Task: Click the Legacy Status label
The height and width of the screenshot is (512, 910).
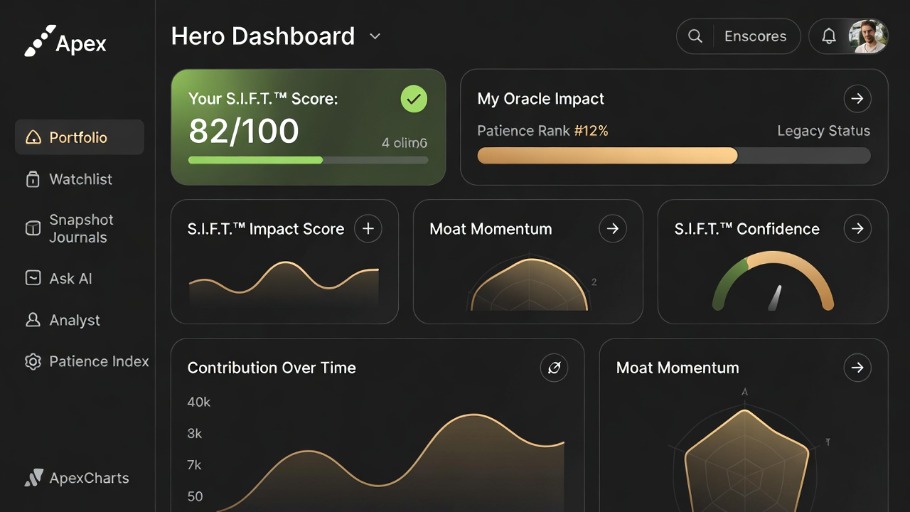Action: [x=823, y=131]
